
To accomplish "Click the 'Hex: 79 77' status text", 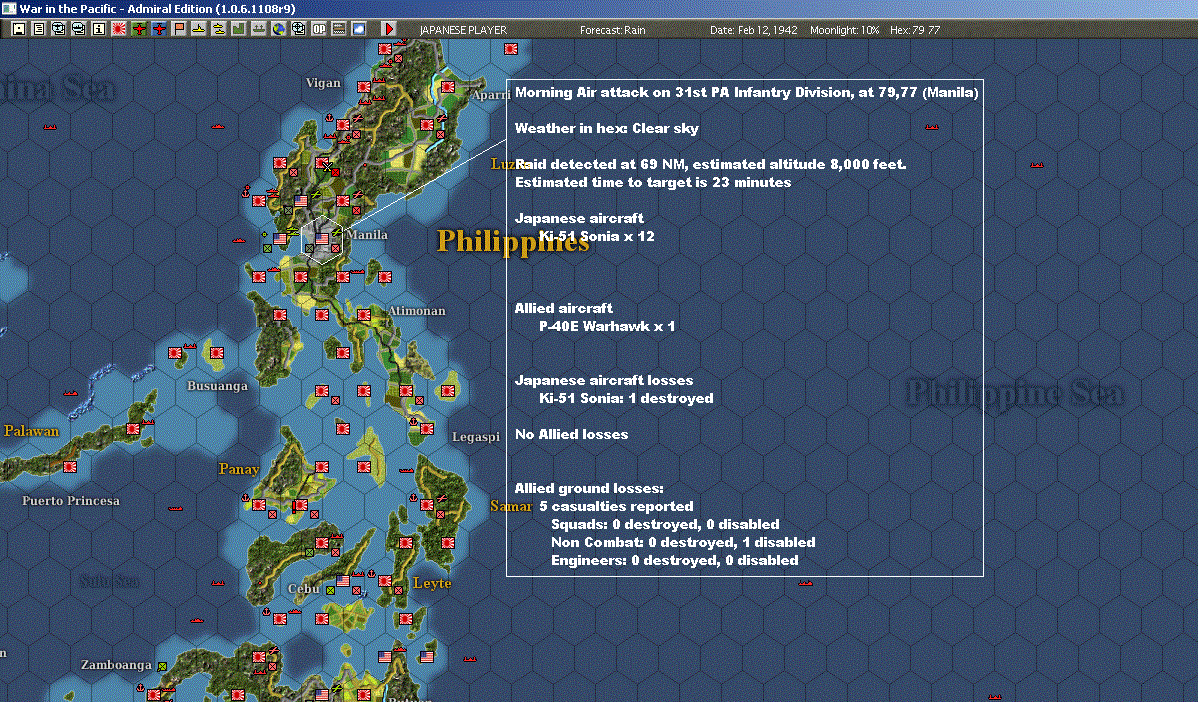I will (x=915, y=30).
